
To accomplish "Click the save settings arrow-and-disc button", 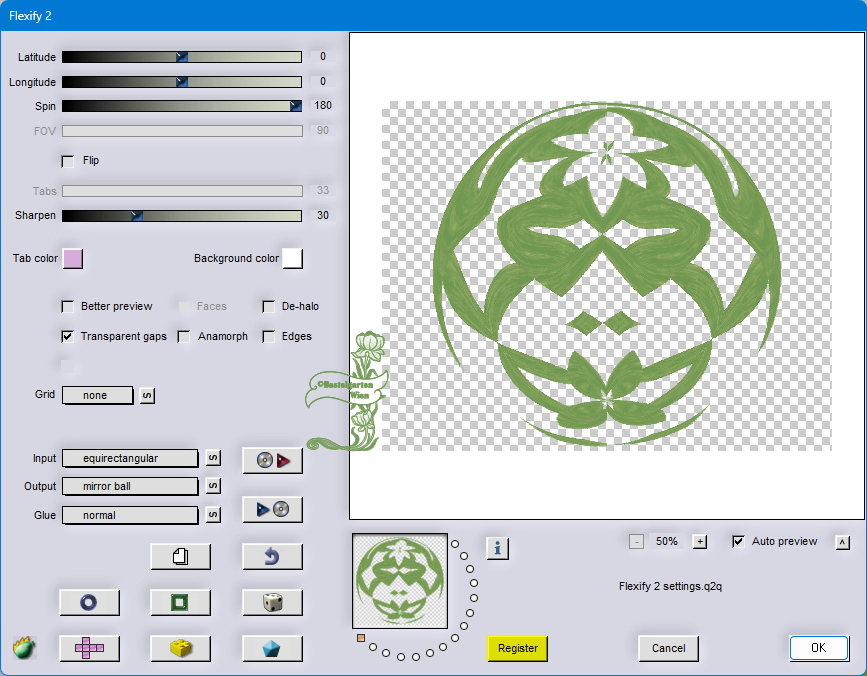I will tap(273, 509).
